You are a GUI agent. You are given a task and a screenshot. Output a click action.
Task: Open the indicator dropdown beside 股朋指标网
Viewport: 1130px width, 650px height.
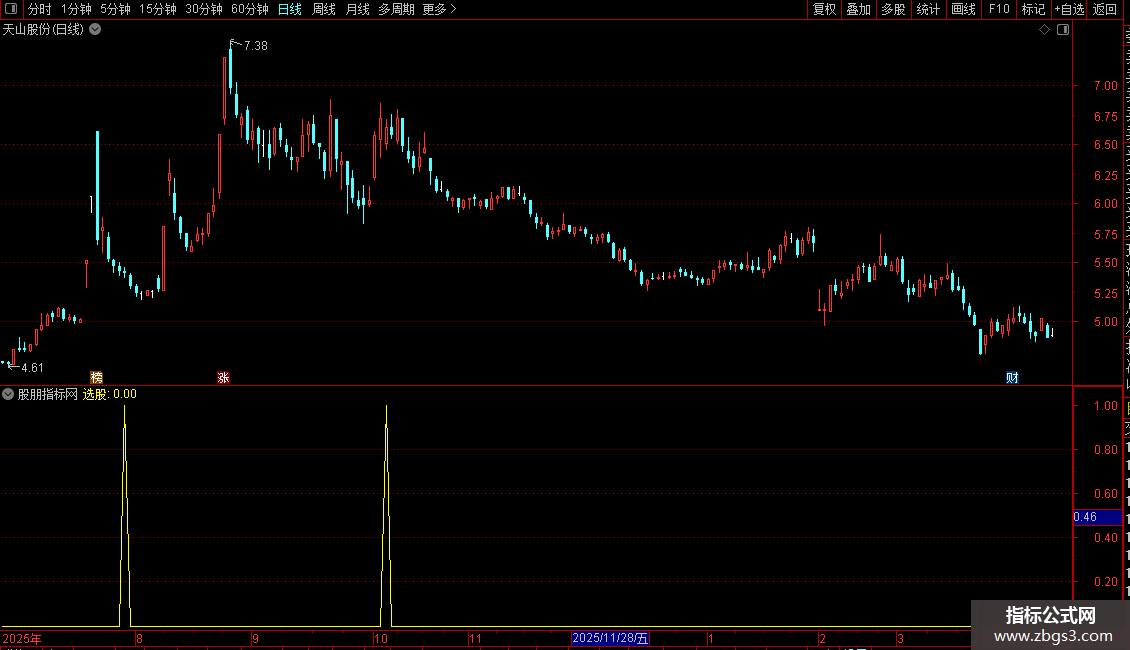point(8,394)
